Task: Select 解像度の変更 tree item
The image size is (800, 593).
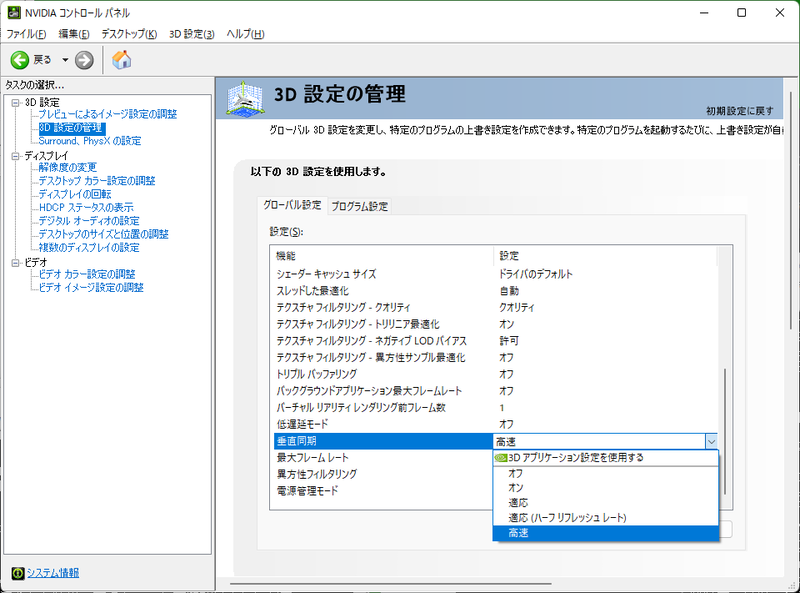Action: tap(67, 167)
